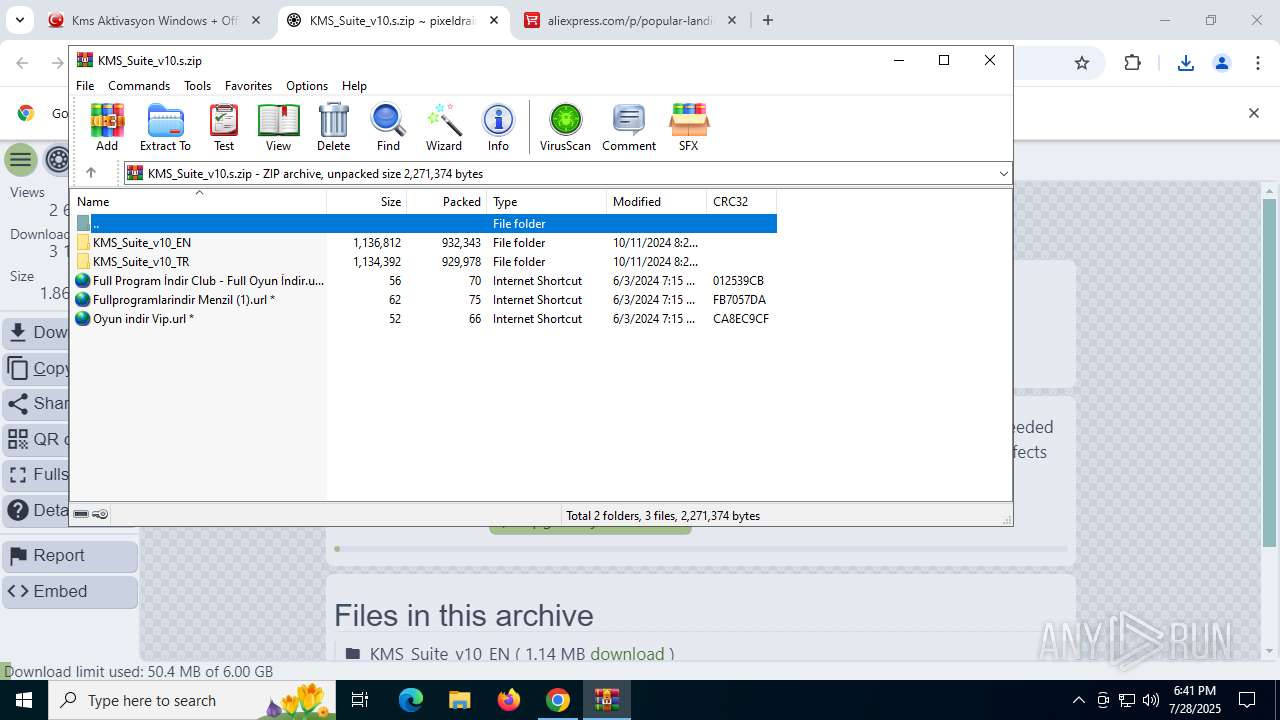Click the QR code button in sidebar
The image size is (1280, 720).
[x=36, y=439]
